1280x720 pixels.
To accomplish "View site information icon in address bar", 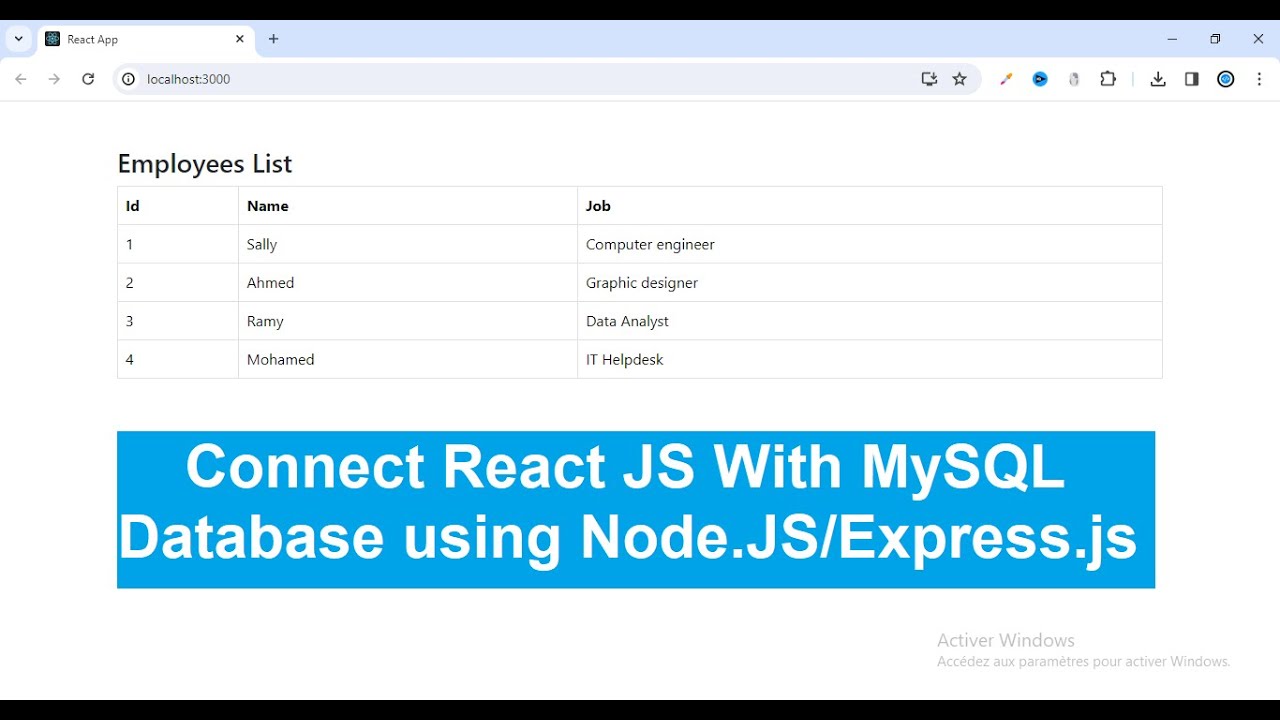I will coord(128,79).
